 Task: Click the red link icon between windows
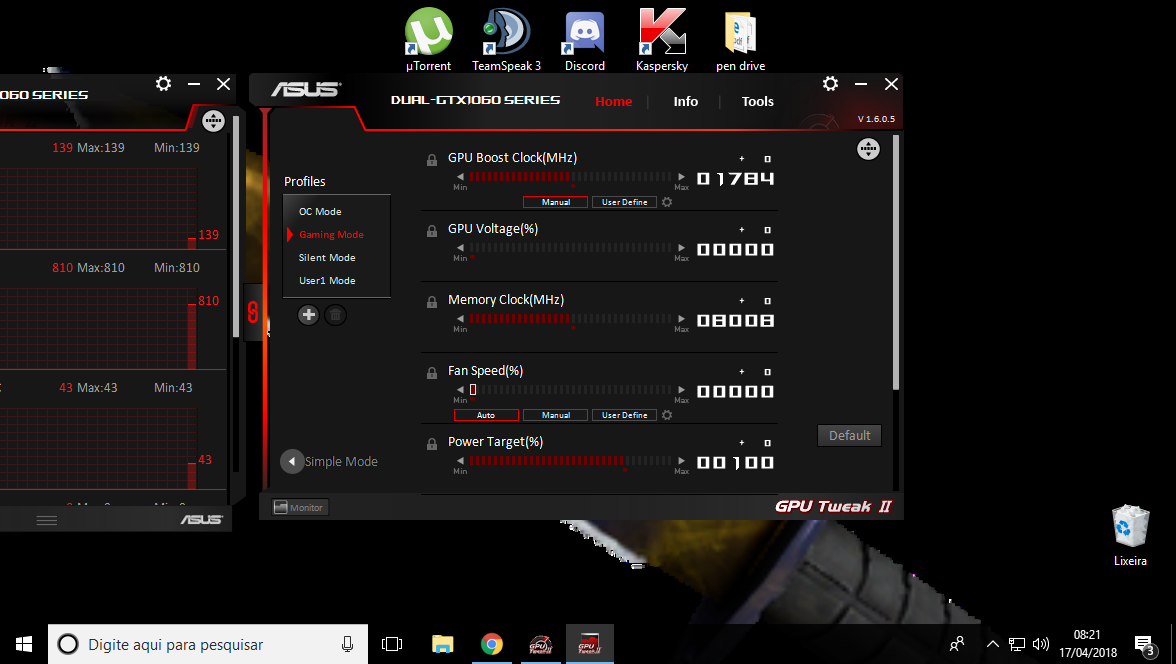coord(254,312)
